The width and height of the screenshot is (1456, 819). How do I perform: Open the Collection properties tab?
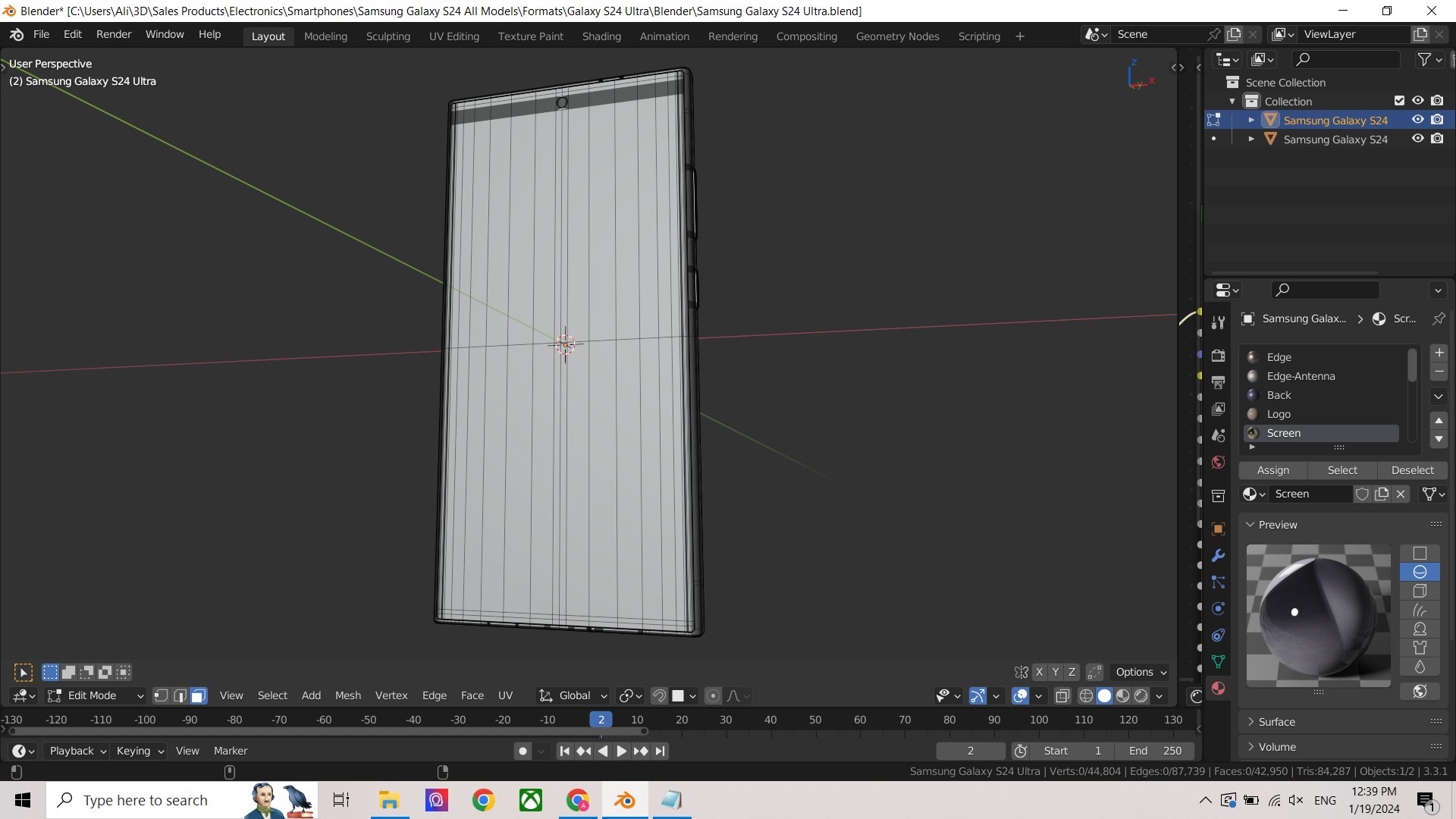tap(1218, 496)
